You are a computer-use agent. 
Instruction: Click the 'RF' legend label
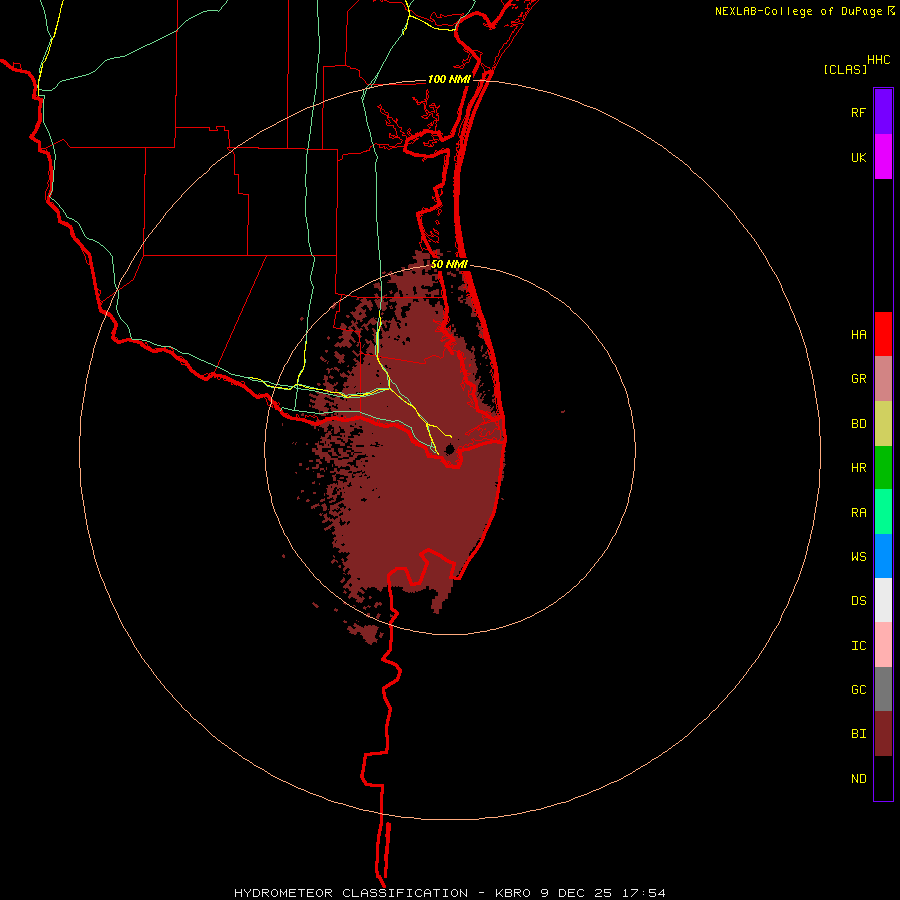(x=858, y=113)
